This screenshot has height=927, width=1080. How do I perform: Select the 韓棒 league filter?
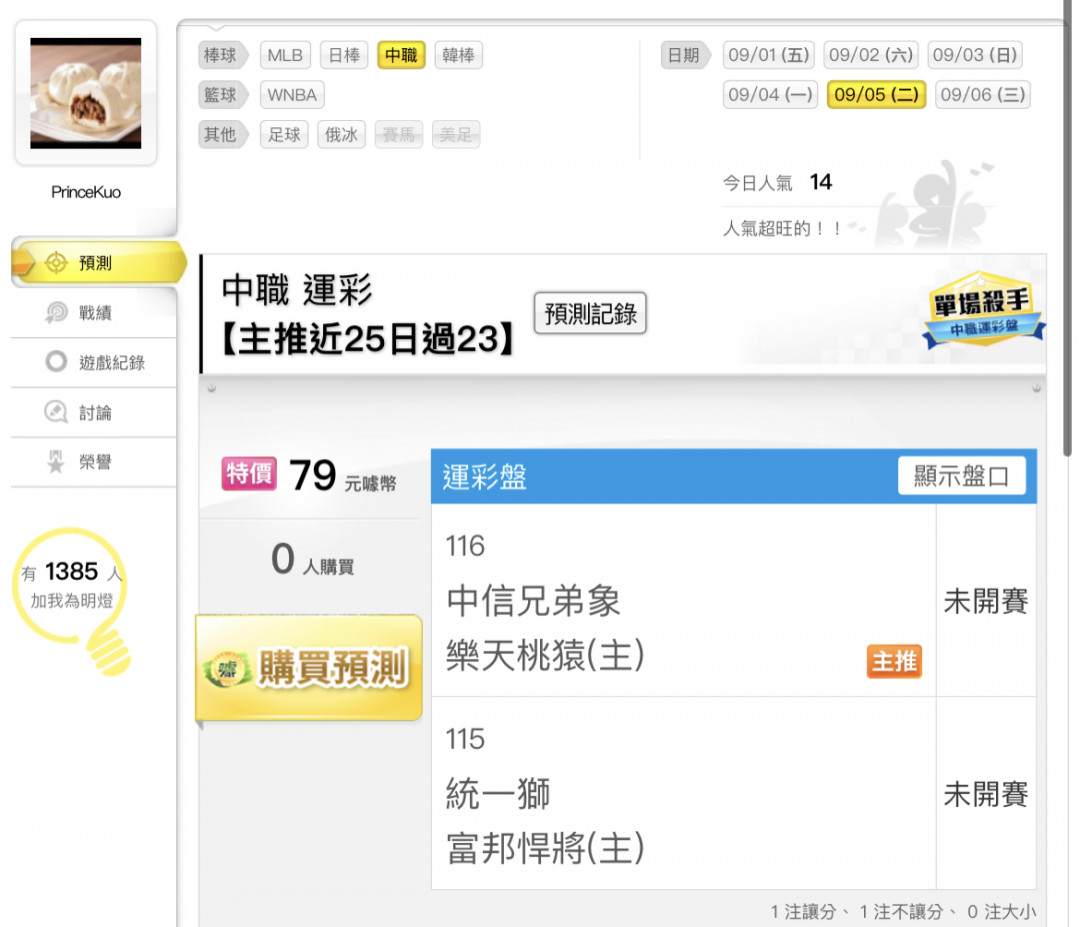458,55
